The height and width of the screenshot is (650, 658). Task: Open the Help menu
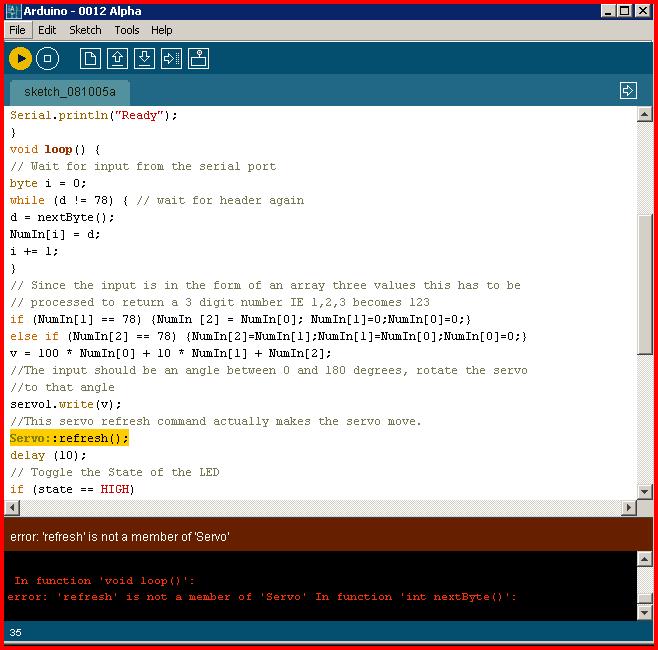162,30
